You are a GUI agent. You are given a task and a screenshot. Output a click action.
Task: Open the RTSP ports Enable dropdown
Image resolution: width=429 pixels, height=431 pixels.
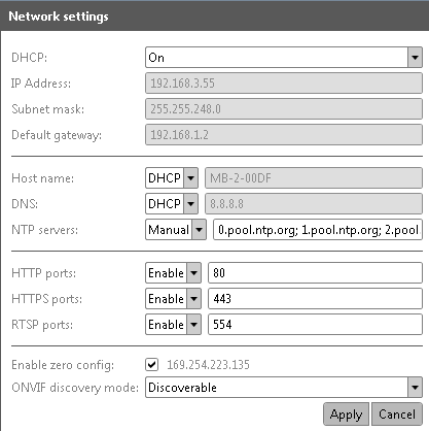tap(173, 324)
